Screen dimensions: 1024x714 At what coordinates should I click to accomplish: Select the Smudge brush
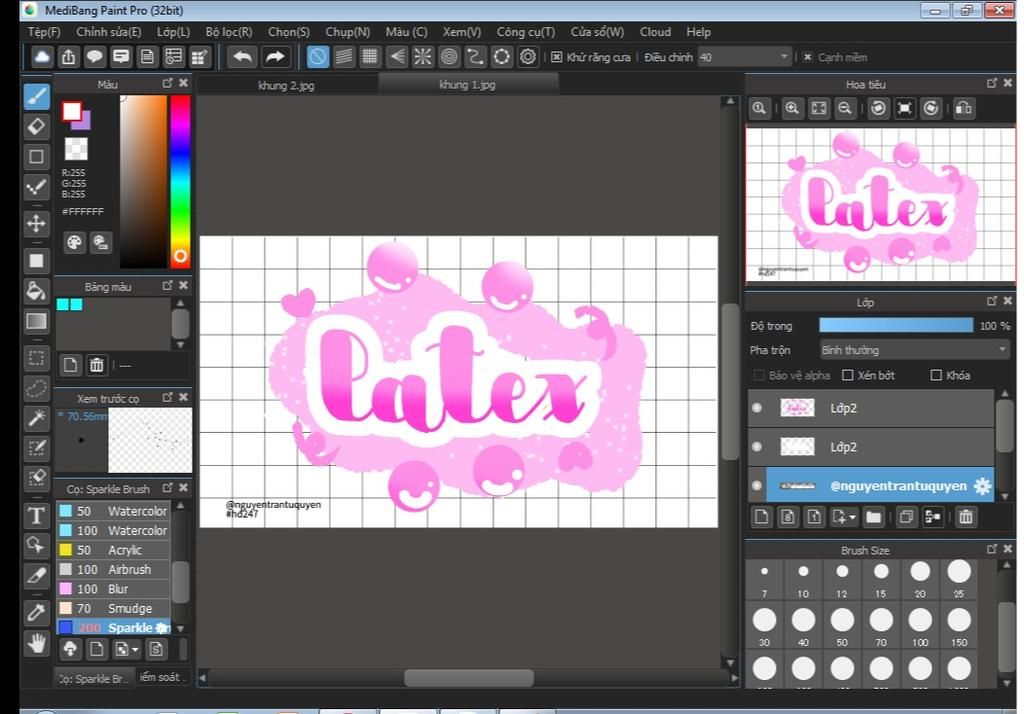(114, 609)
